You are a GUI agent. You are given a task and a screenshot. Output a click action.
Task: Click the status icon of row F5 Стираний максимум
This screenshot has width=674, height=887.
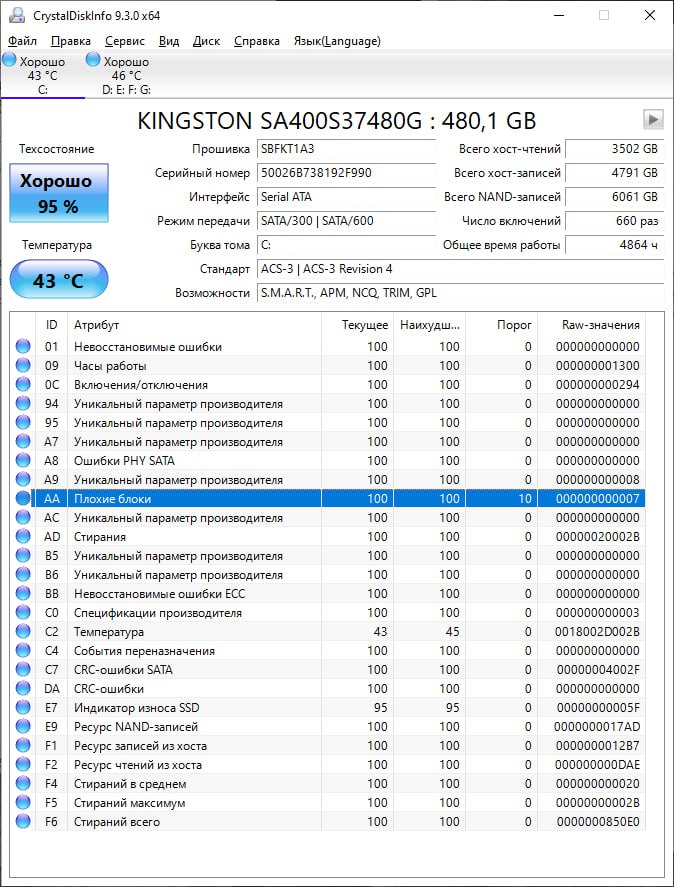(23, 803)
